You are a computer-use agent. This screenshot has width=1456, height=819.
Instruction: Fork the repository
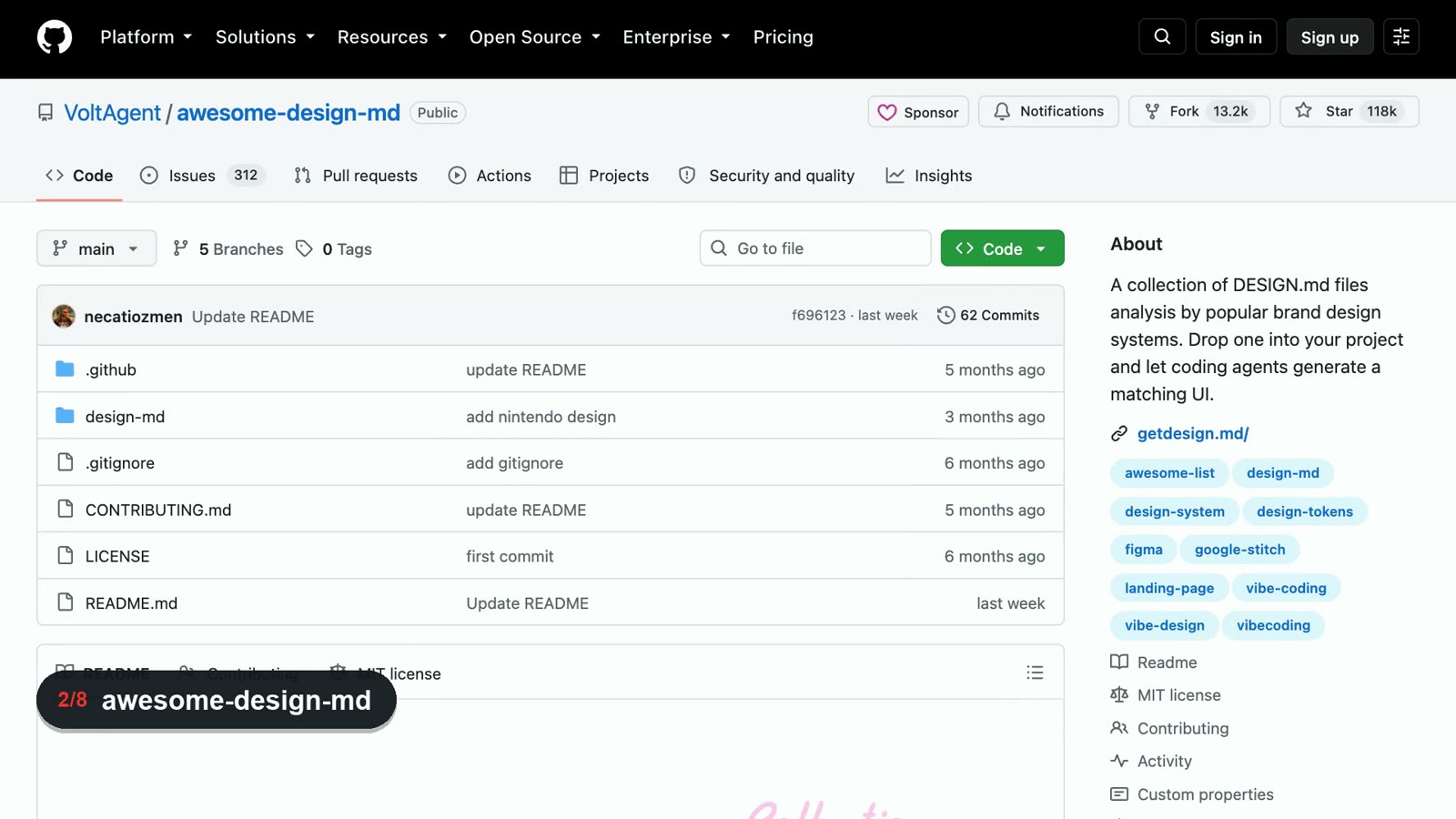[1198, 111]
